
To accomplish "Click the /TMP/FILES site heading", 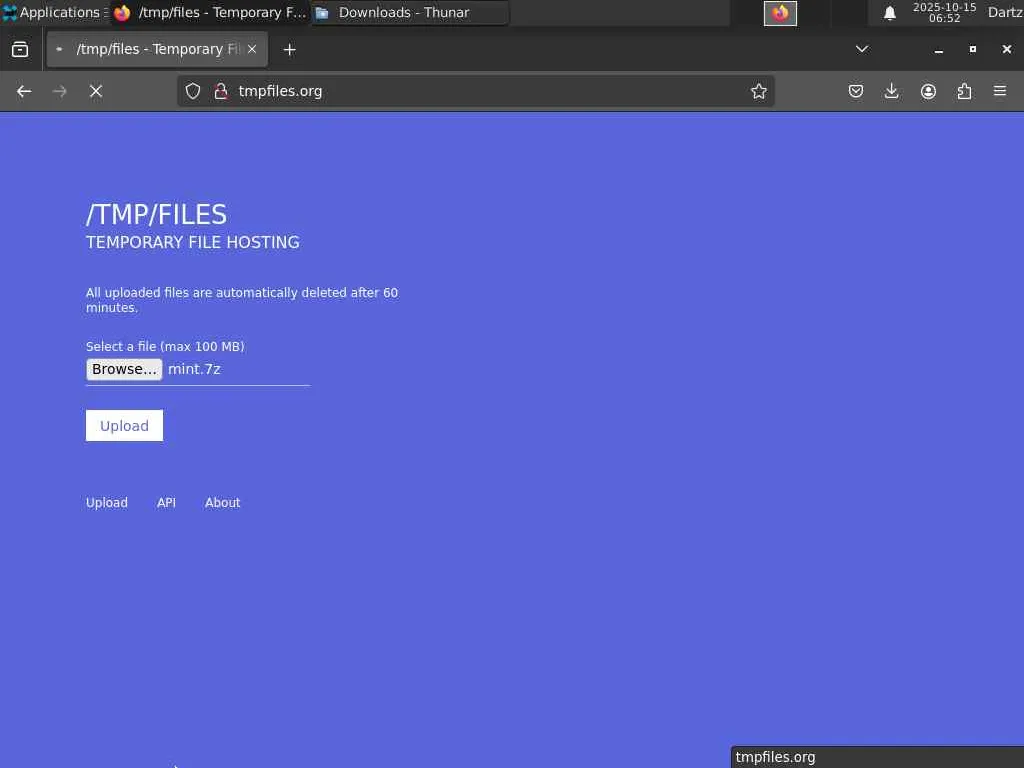I will point(157,215).
